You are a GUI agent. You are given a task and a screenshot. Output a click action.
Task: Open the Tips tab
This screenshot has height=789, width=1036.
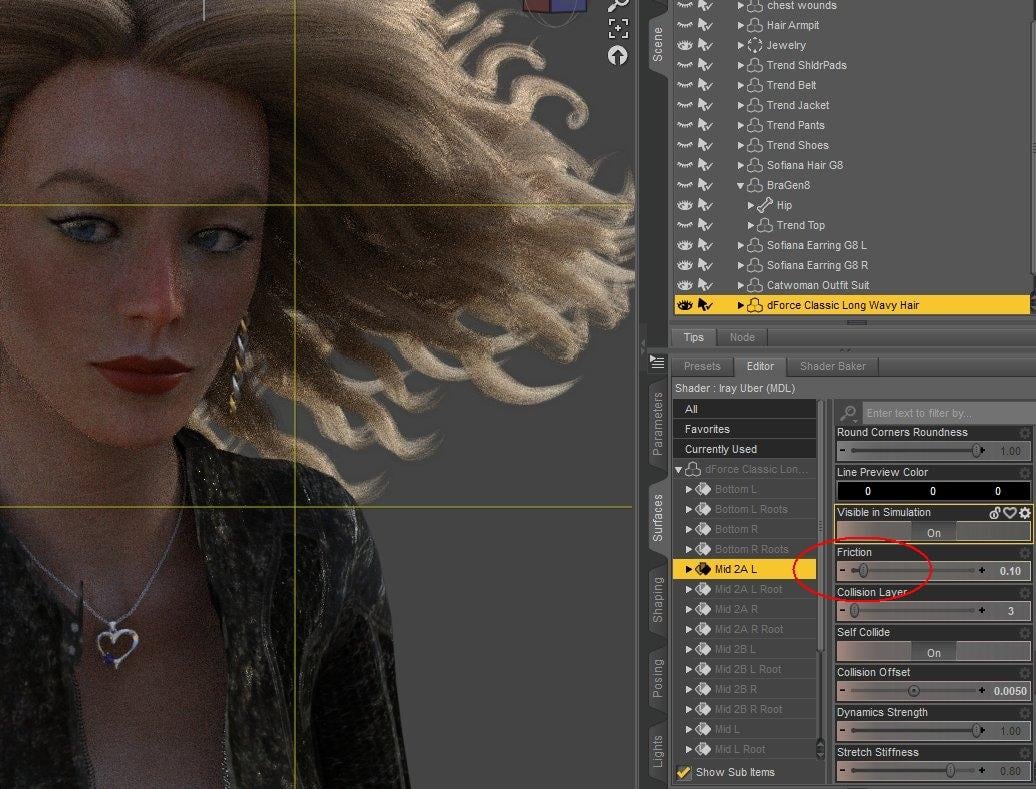[693, 337]
